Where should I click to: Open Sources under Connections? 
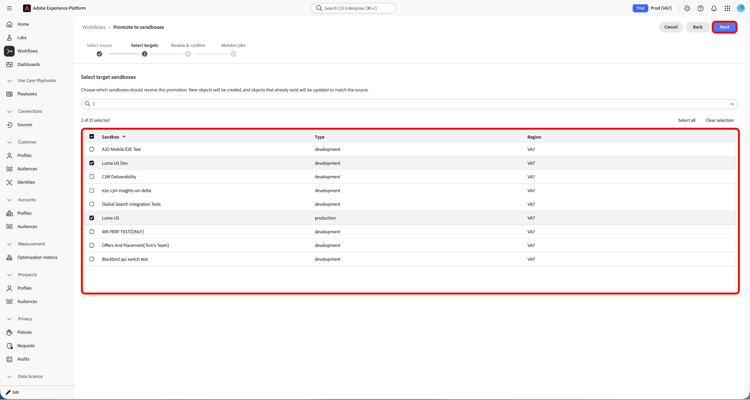[25, 125]
